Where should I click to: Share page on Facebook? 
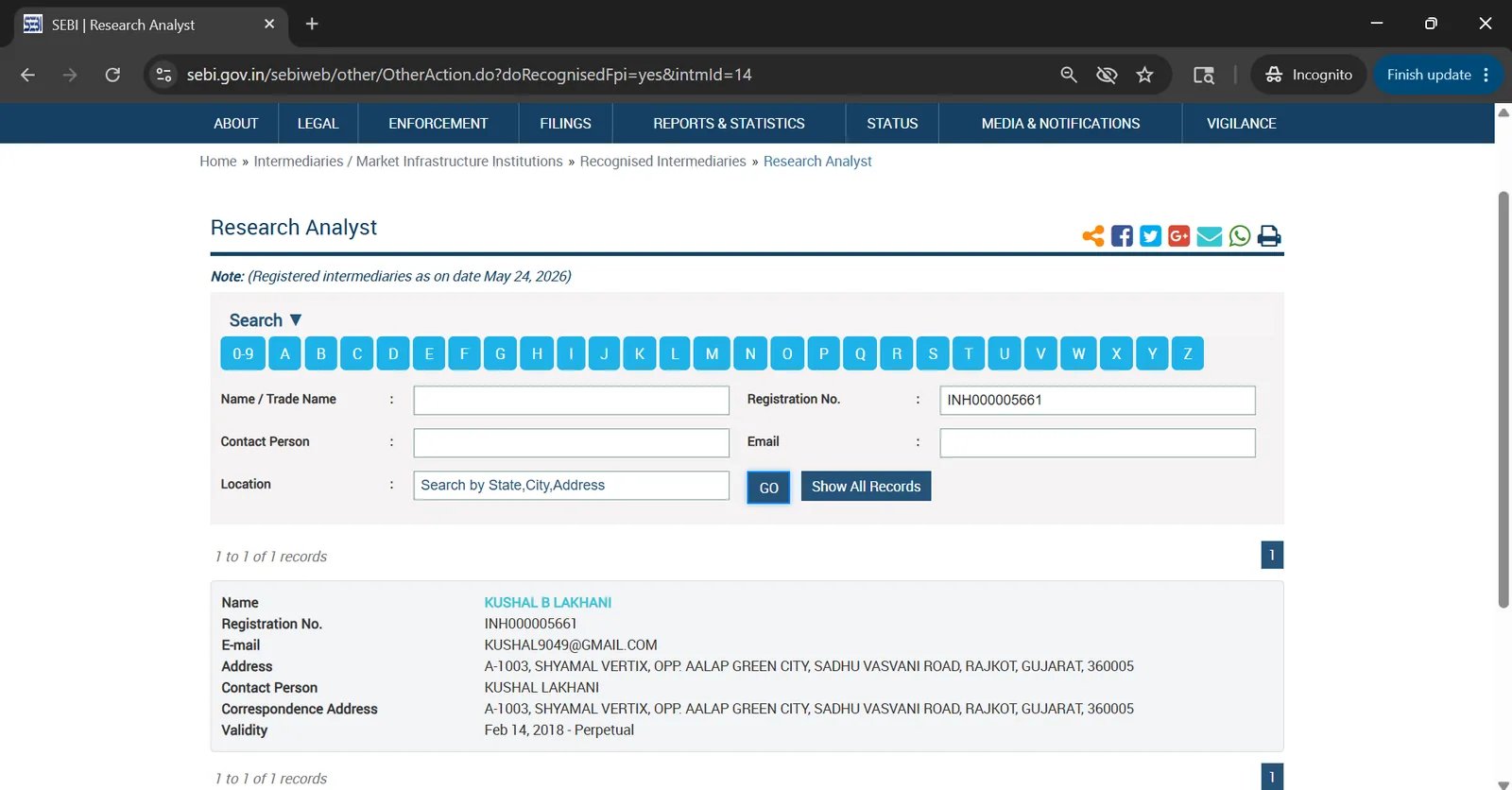click(1122, 236)
